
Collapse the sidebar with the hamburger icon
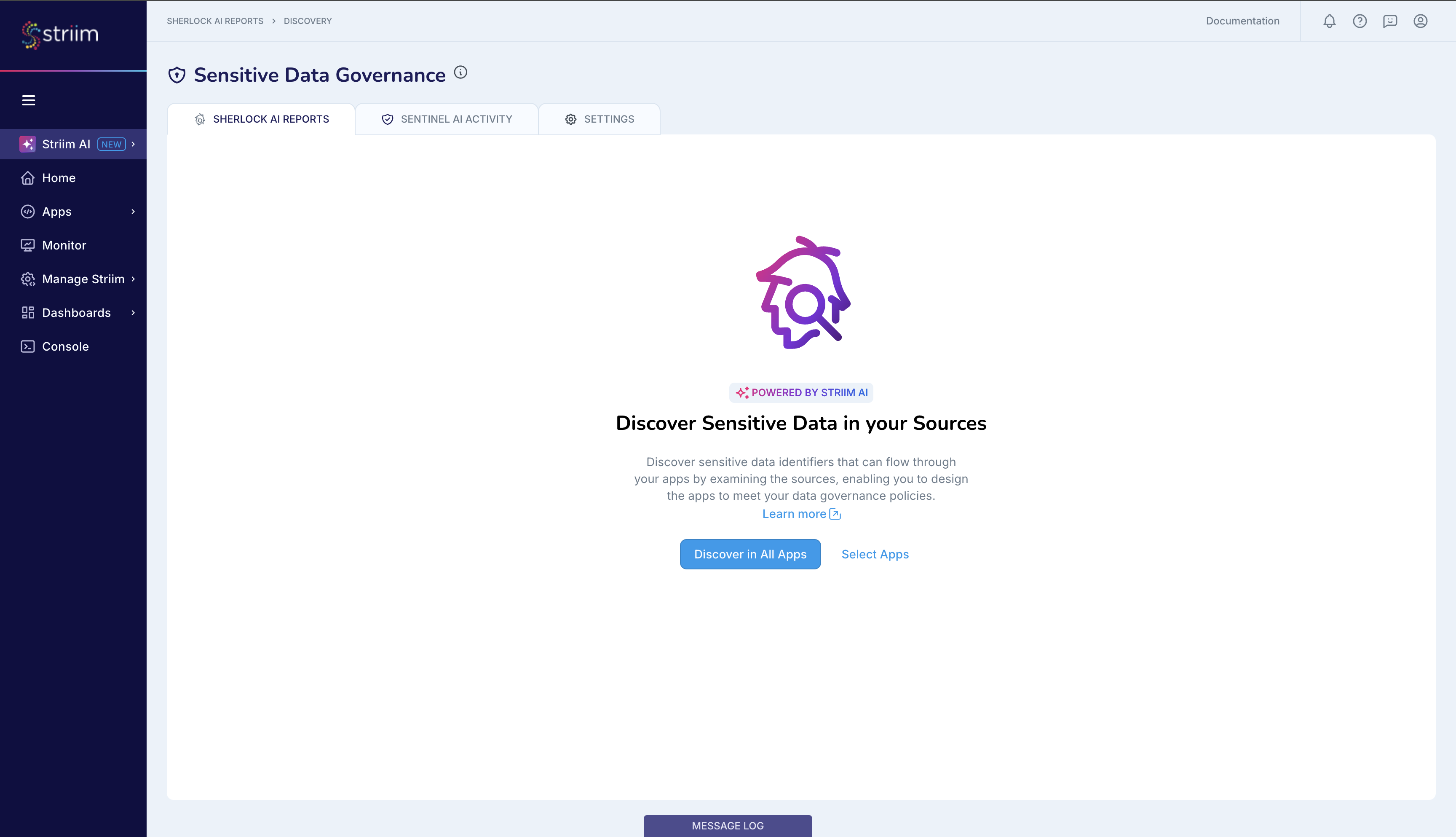pos(29,100)
